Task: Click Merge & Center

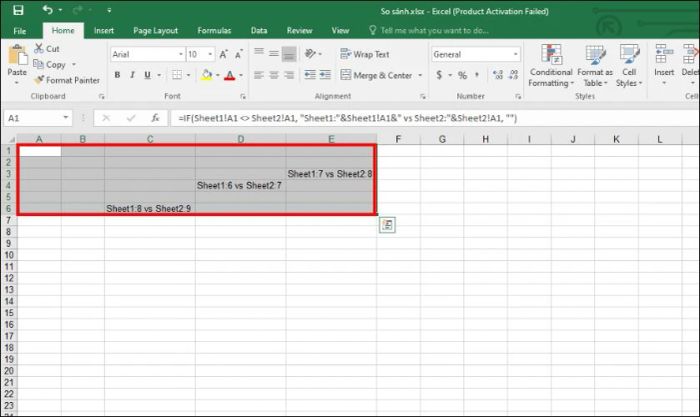Action: click(x=376, y=75)
